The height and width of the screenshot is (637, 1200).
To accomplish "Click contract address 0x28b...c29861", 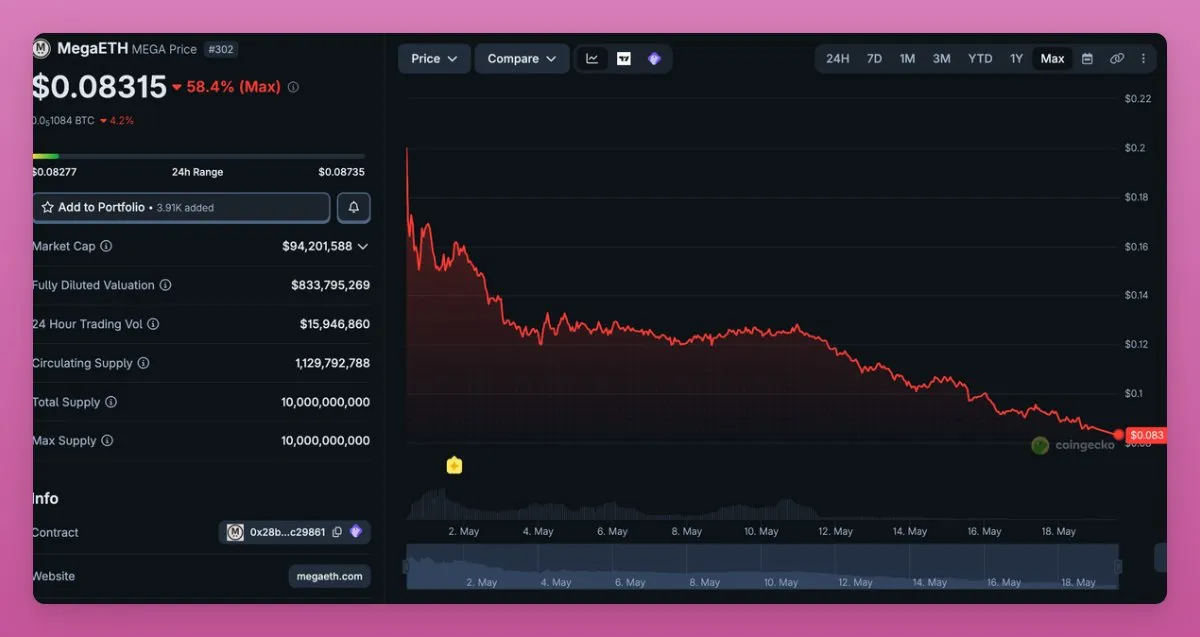I will pos(287,532).
